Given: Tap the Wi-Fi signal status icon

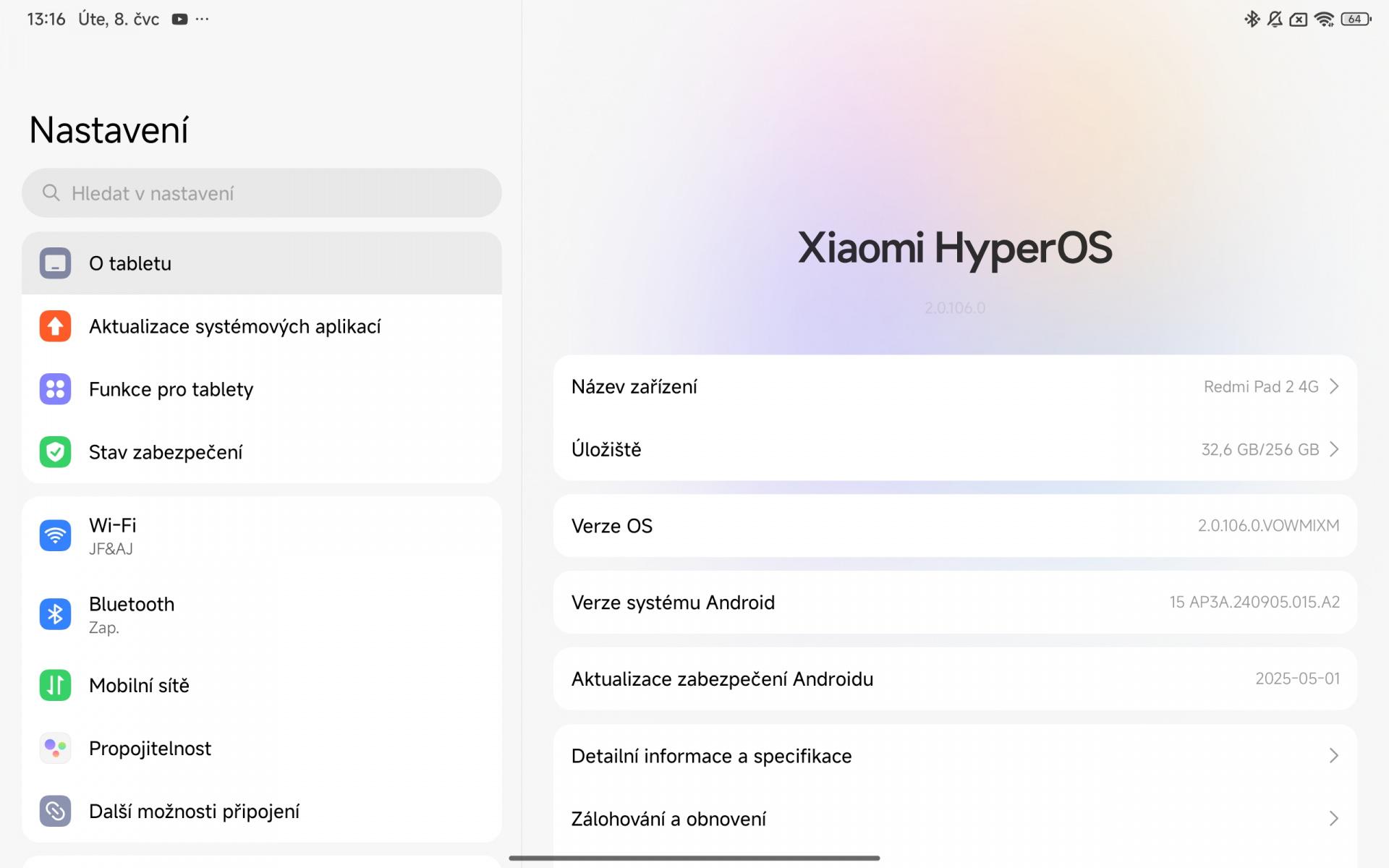Looking at the screenshot, I should click(x=1324, y=20).
